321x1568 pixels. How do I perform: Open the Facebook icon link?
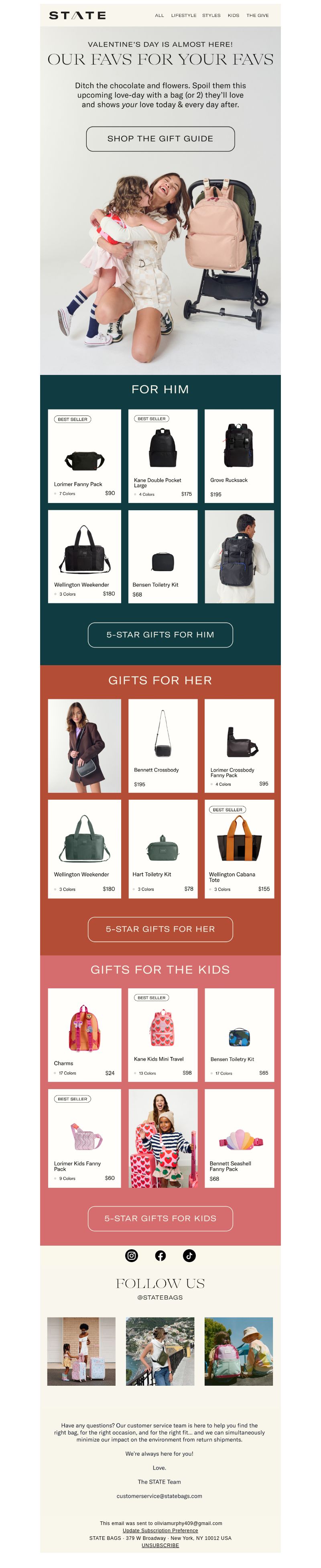[x=160, y=1255]
